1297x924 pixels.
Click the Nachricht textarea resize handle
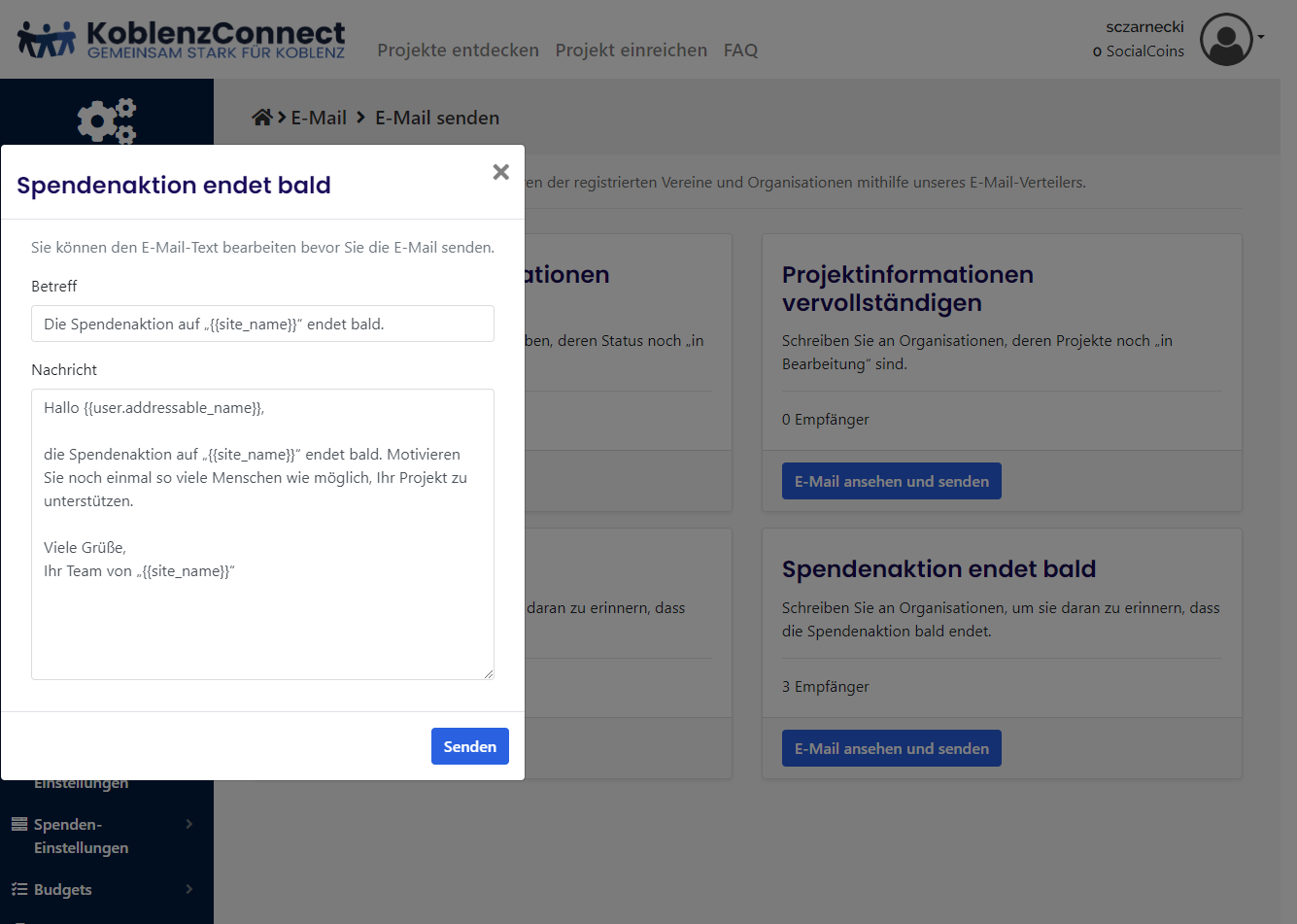489,673
